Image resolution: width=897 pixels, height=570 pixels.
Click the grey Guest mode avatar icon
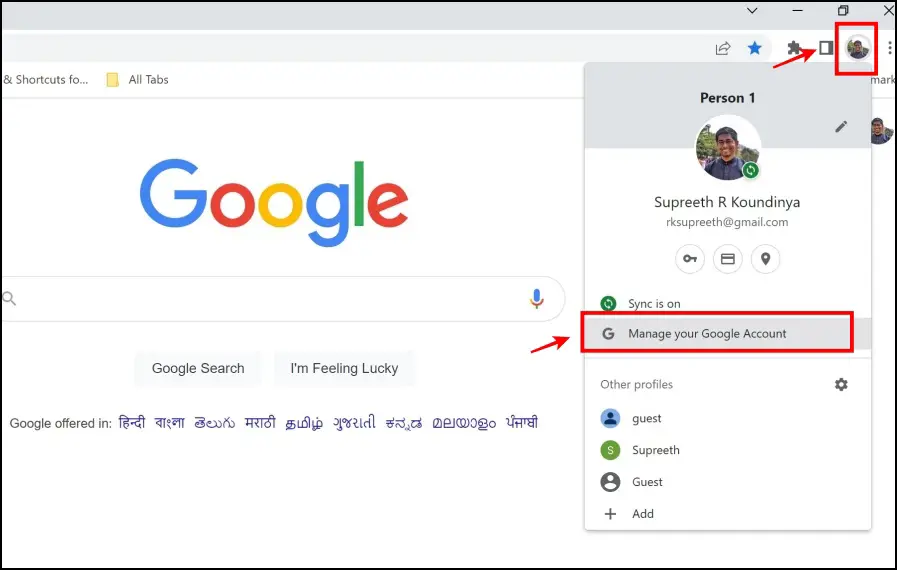point(610,482)
